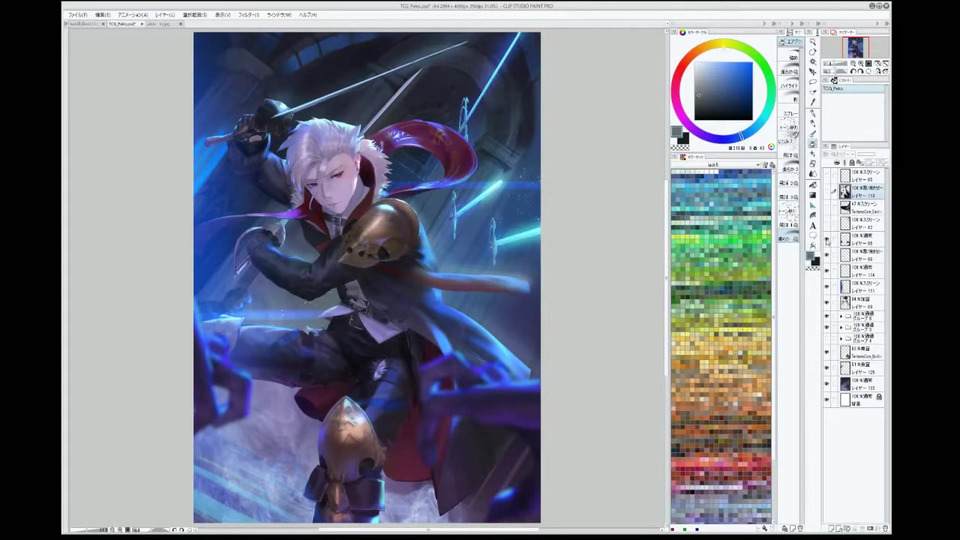
Task: Click the Lock Layer icon in layer toolbar
Action: click(x=852, y=163)
